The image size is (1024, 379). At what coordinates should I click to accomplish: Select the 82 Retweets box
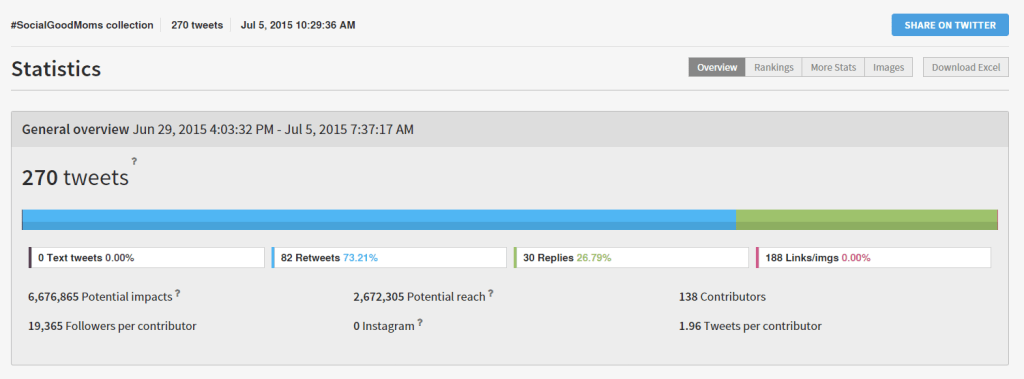pyautogui.click(x=389, y=257)
